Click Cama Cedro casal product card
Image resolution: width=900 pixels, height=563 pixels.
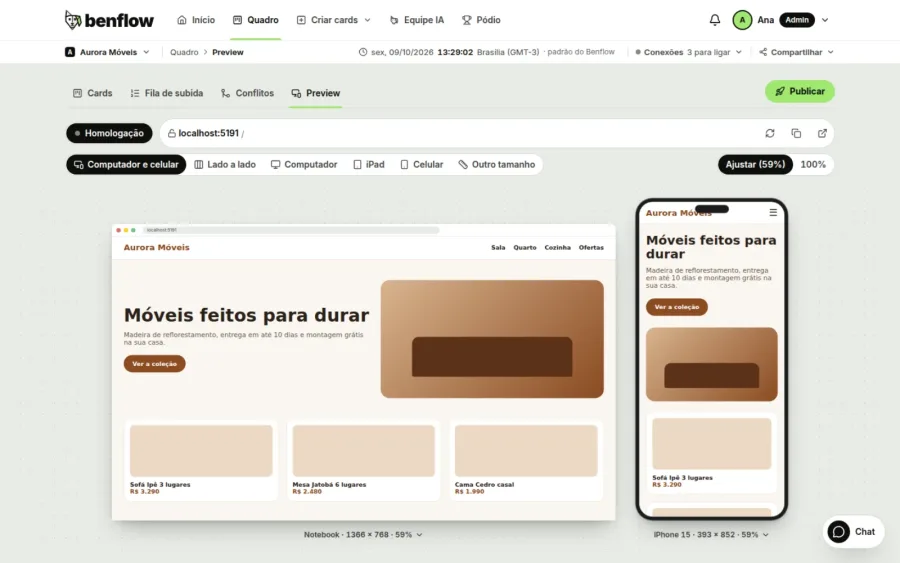coord(526,460)
